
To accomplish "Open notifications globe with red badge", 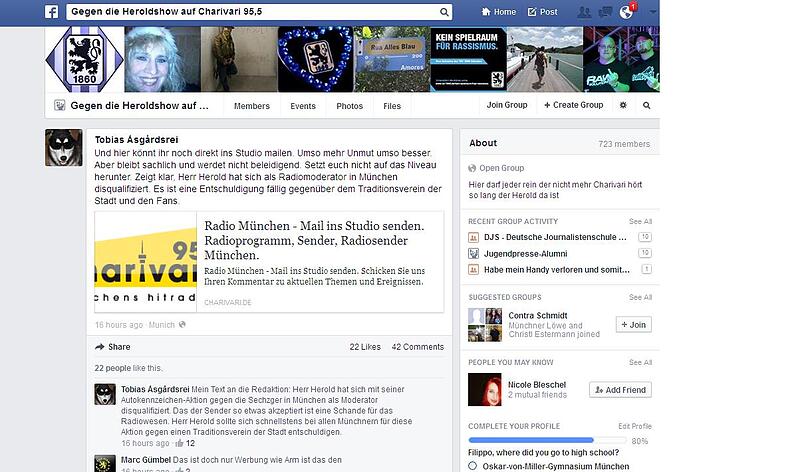I will pyautogui.click(x=627, y=11).
